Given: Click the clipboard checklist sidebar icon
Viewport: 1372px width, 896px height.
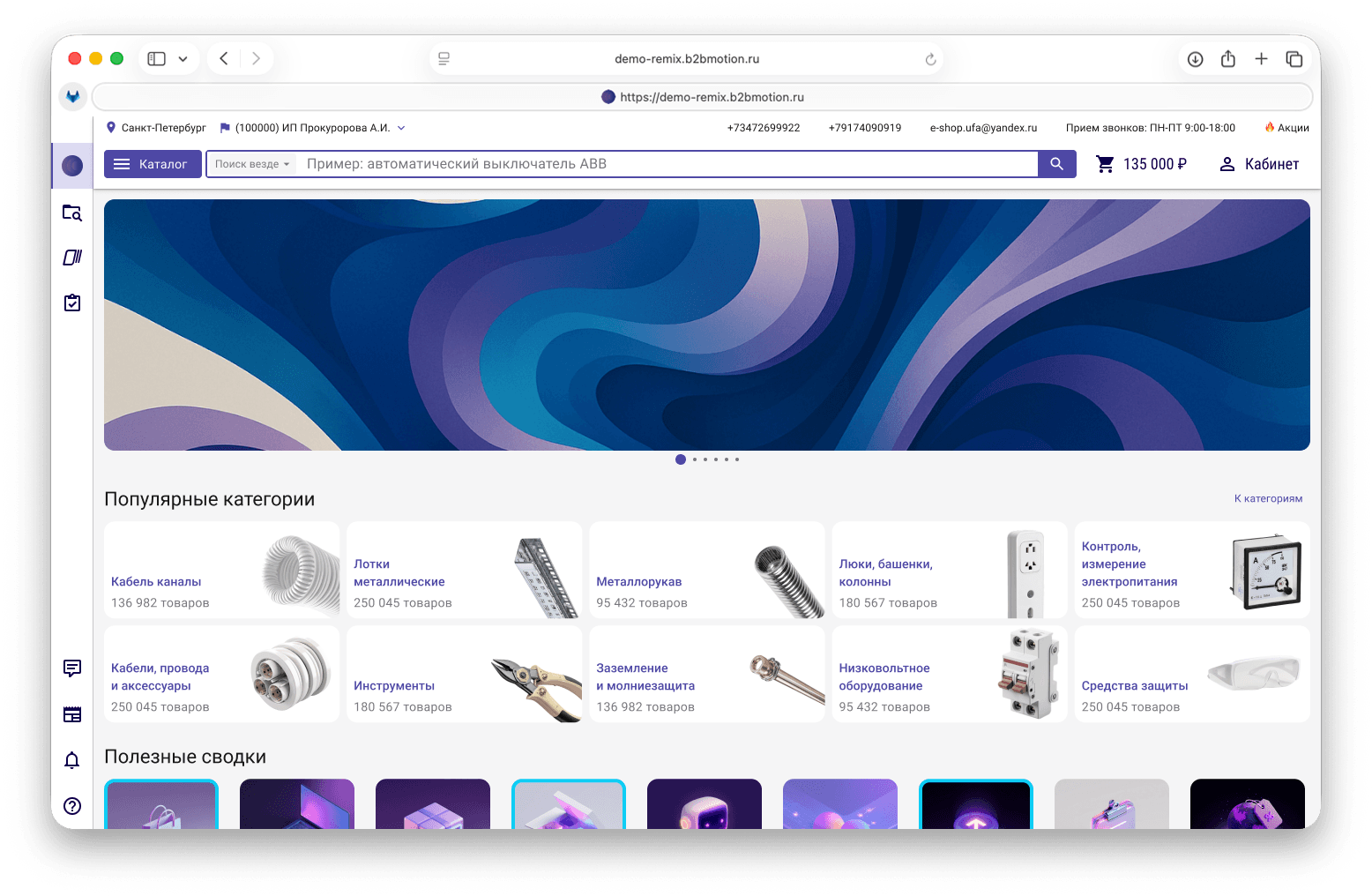Looking at the screenshot, I should 72,302.
